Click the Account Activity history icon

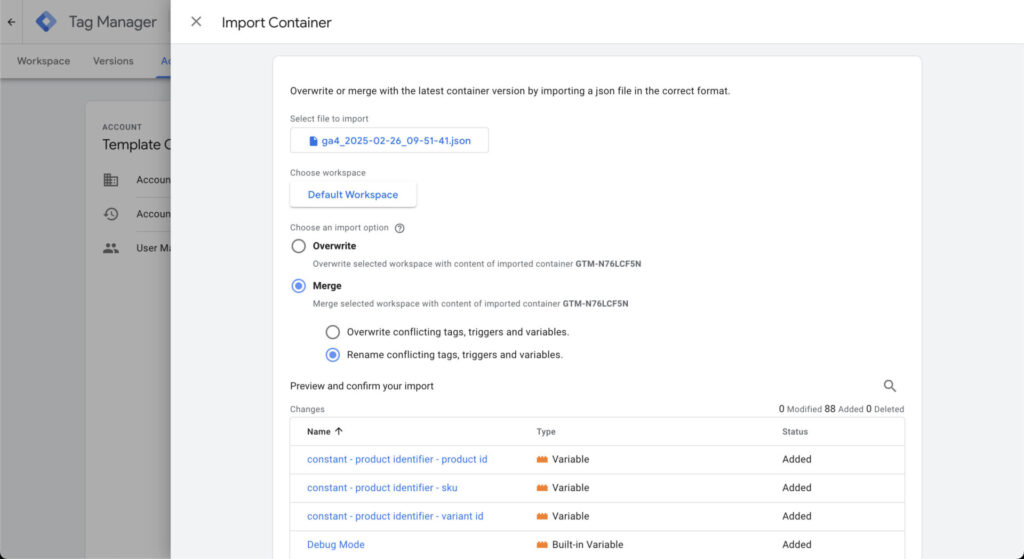click(111, 214)
